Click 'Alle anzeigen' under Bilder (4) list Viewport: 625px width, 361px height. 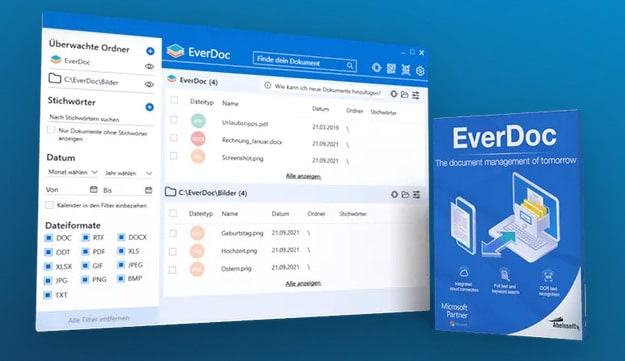[303, 283]
